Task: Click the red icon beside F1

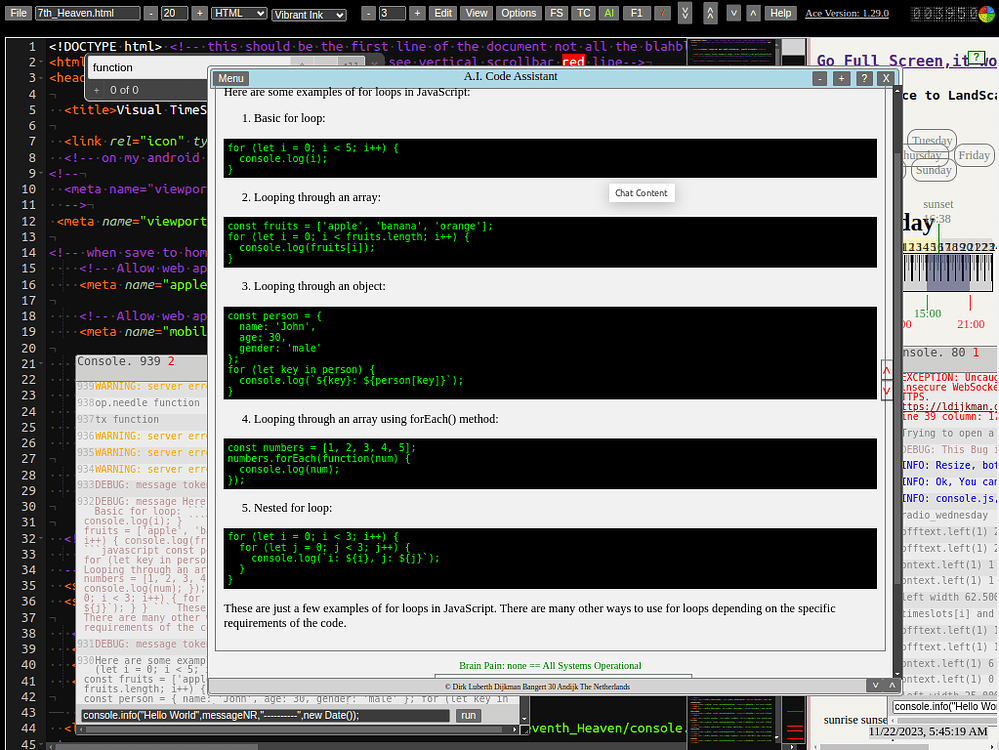Action: click(663, 12)
